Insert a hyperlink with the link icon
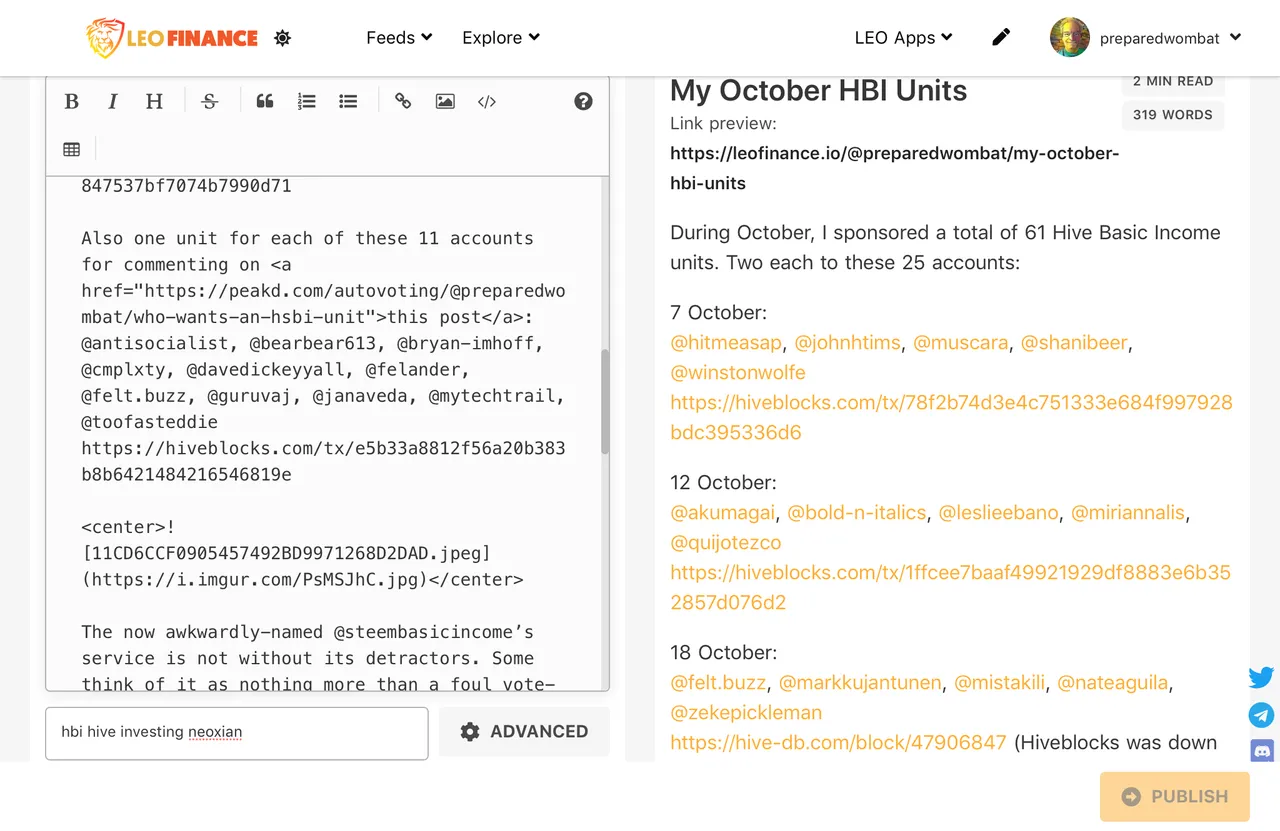 click(x=403, y=101)
